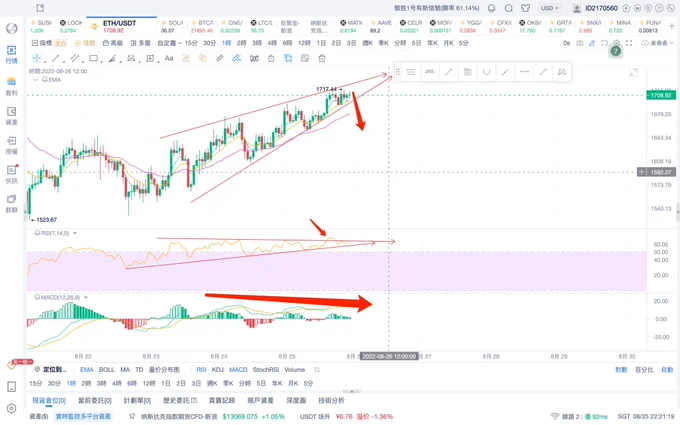Open settings hexagon icon in sidebar
The height and width of the screenshot is (425, 680).
tap(12, 408)
